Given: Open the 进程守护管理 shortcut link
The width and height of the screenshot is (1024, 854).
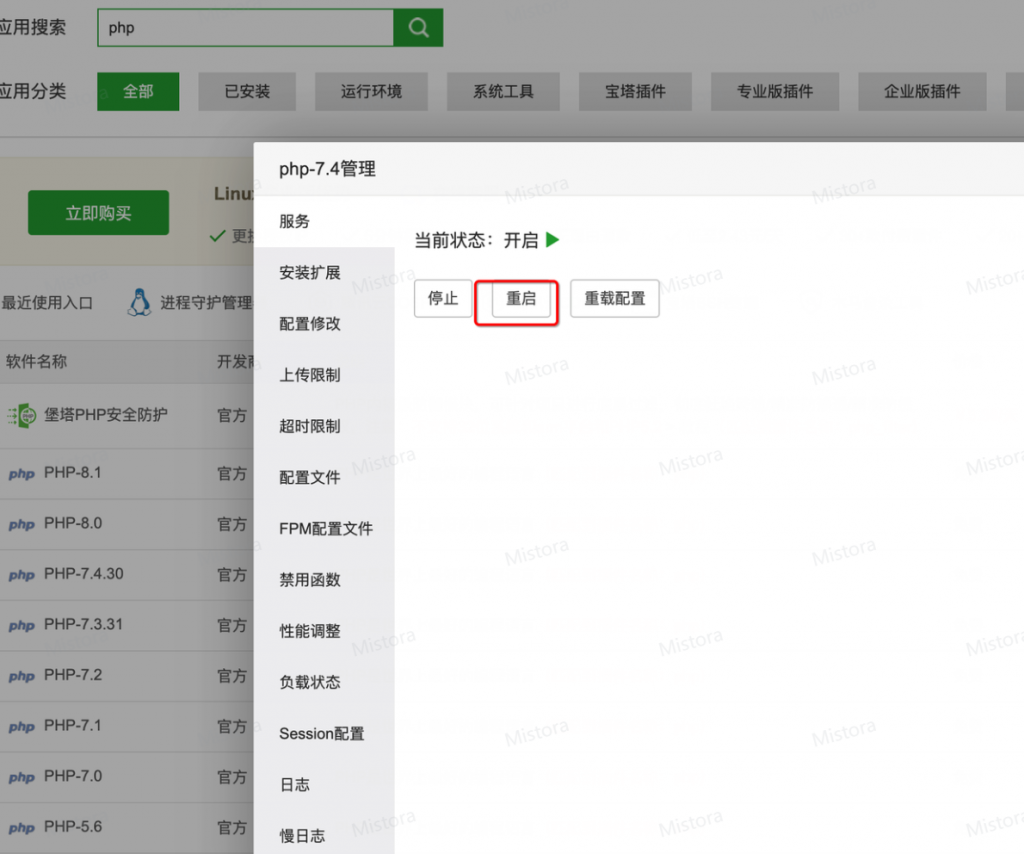Looking at the screenshot, I should 206,303.
